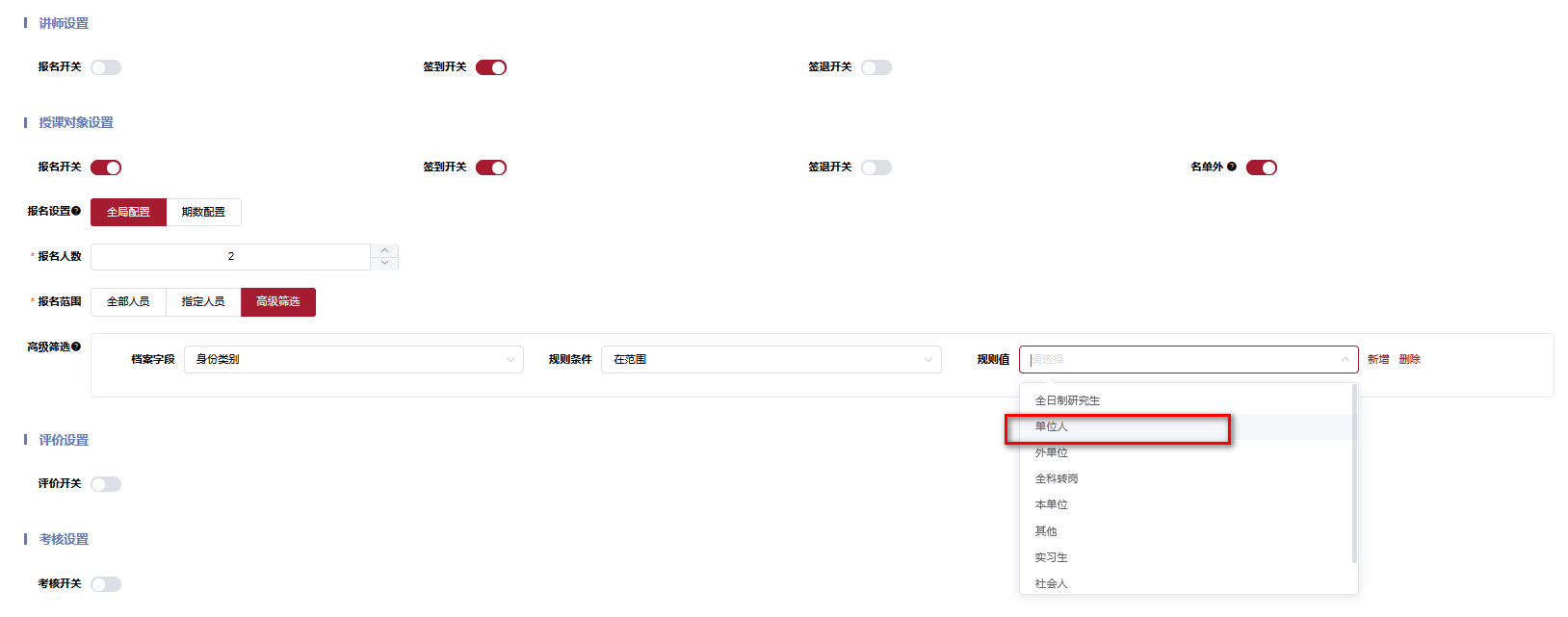Collapse 规则值 dropdown arrow
Viewport: 1568px width, 617px height.
point(1345,359)
